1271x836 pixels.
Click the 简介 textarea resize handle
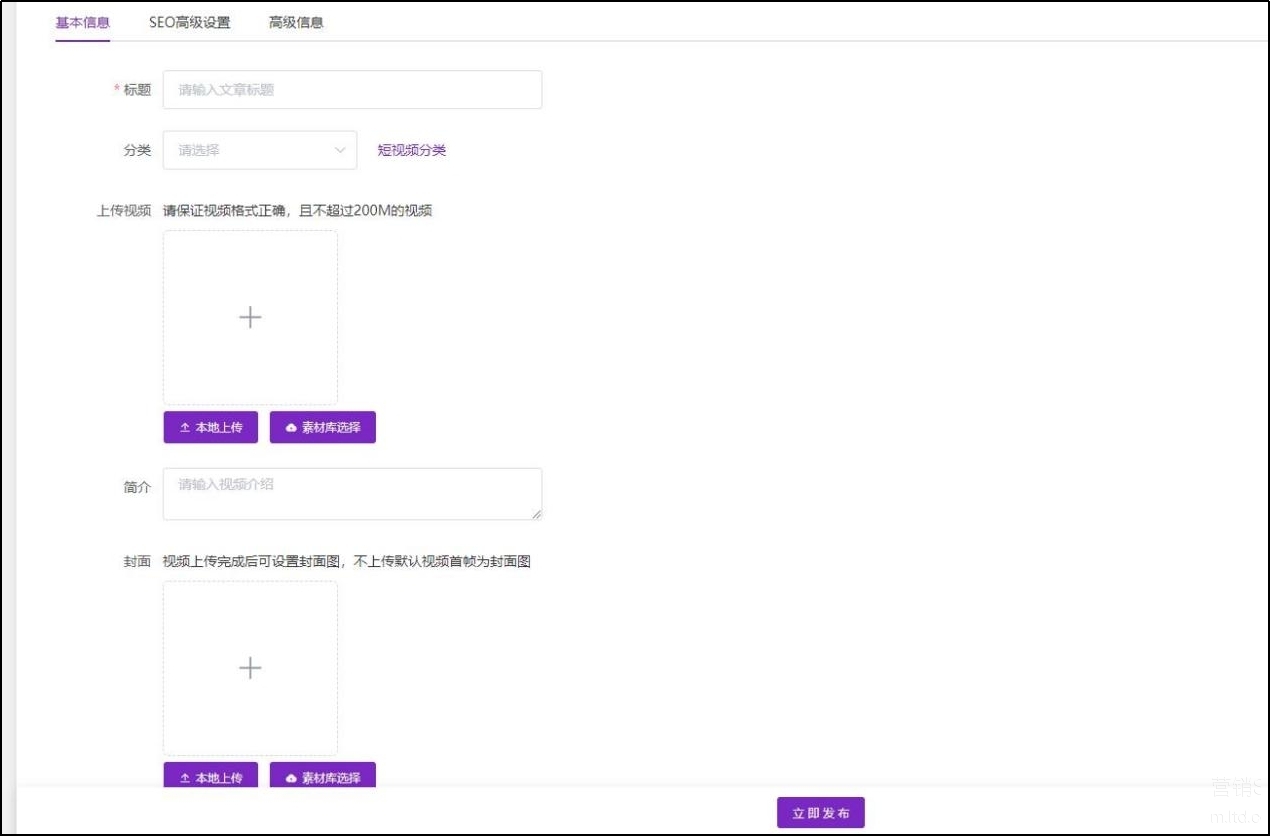click(x=537, y=514)
